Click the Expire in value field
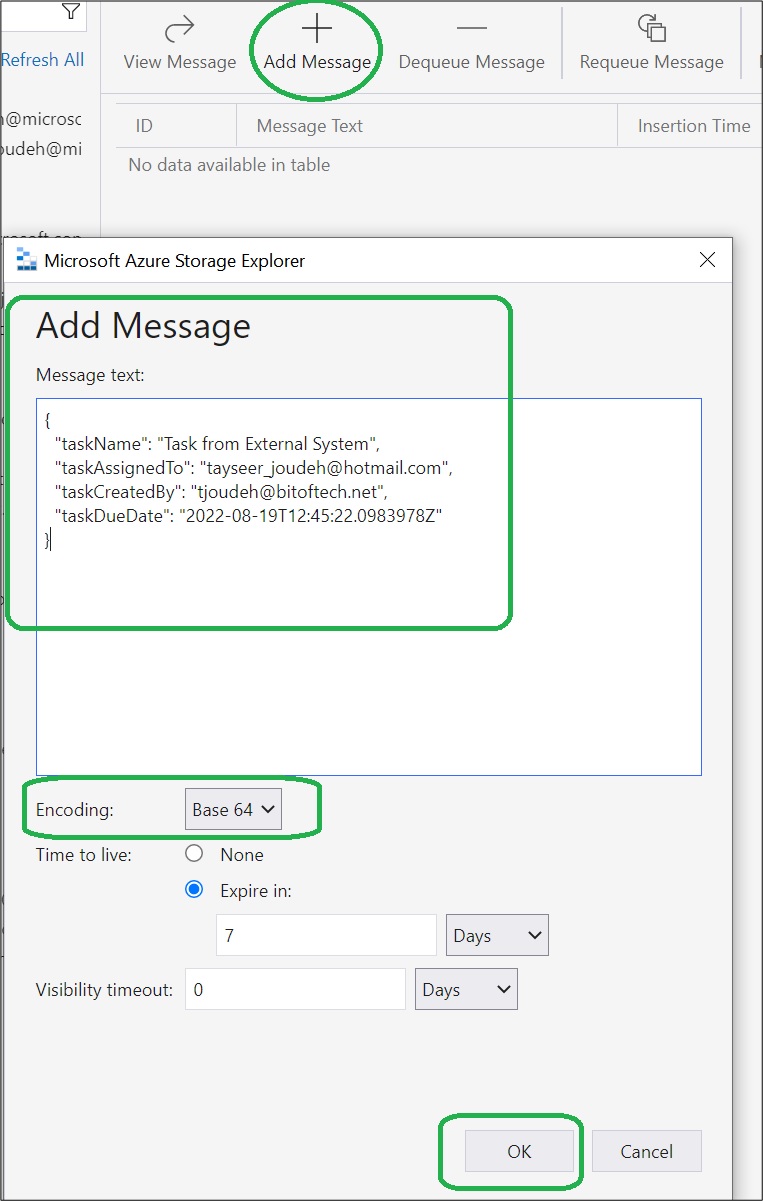This screenshot has height=1201, width=763. coord(326,935)
